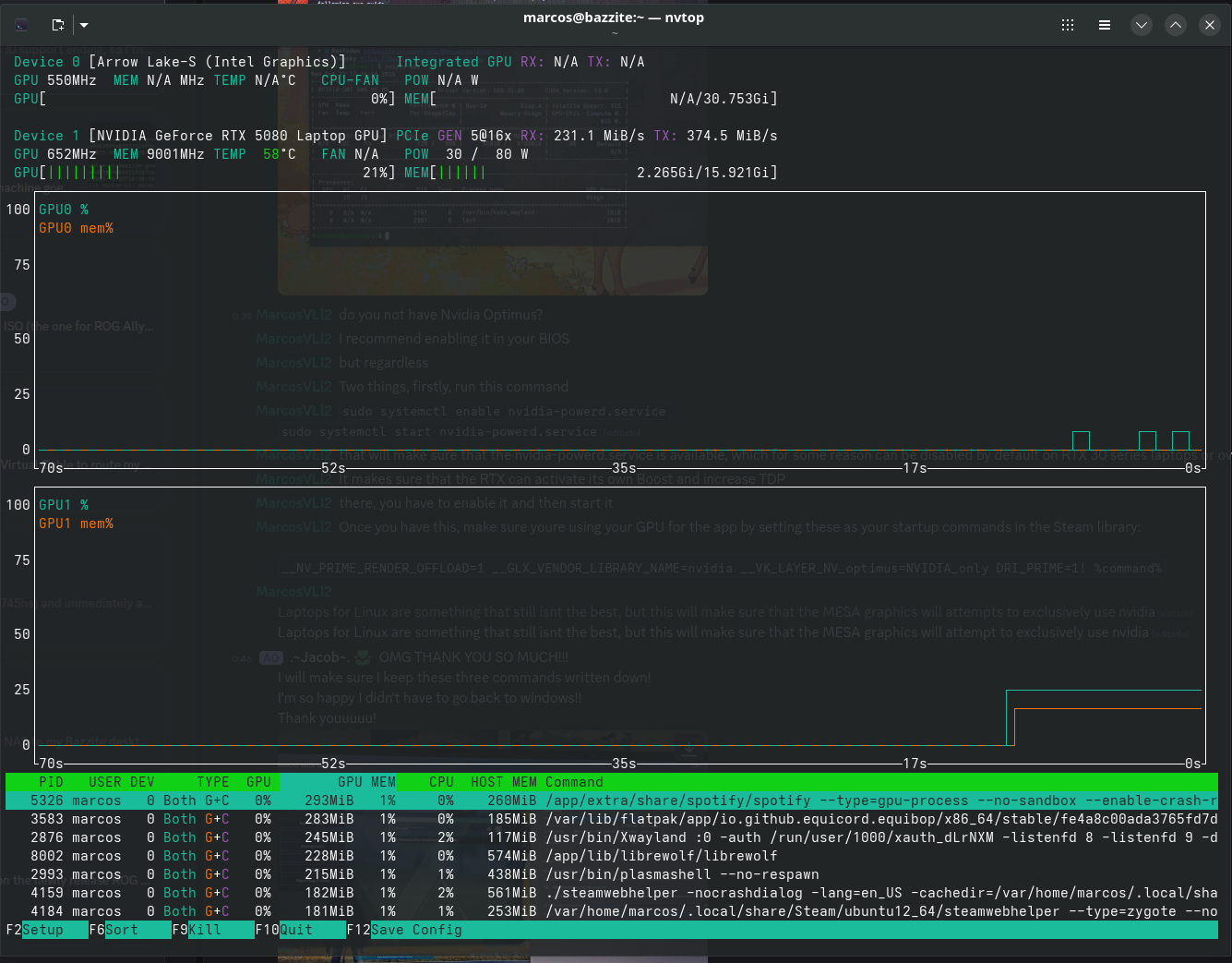This screenshot has height=963, width=1232.
Task: Select the librewolf process row
Action: pos(611,856)
